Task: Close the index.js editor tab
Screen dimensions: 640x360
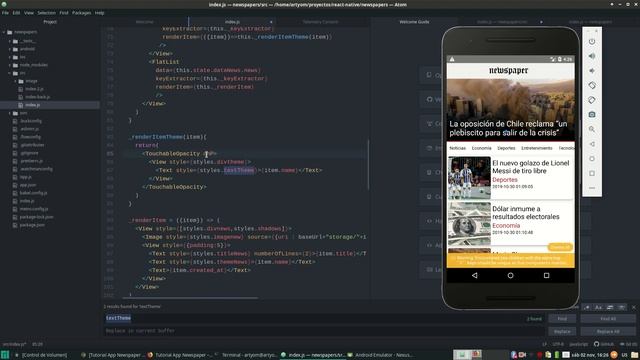Action: 271,22
